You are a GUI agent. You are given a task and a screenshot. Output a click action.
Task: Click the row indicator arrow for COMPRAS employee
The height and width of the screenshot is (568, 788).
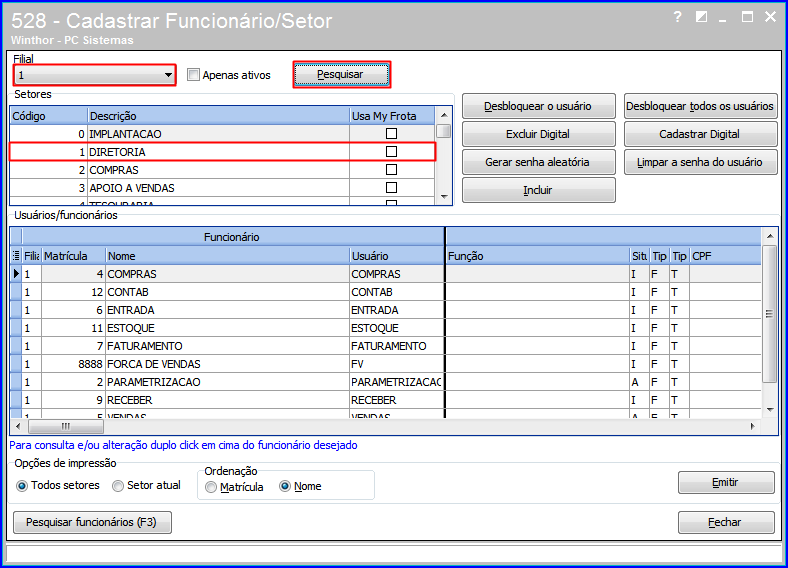tap(16, 274)
